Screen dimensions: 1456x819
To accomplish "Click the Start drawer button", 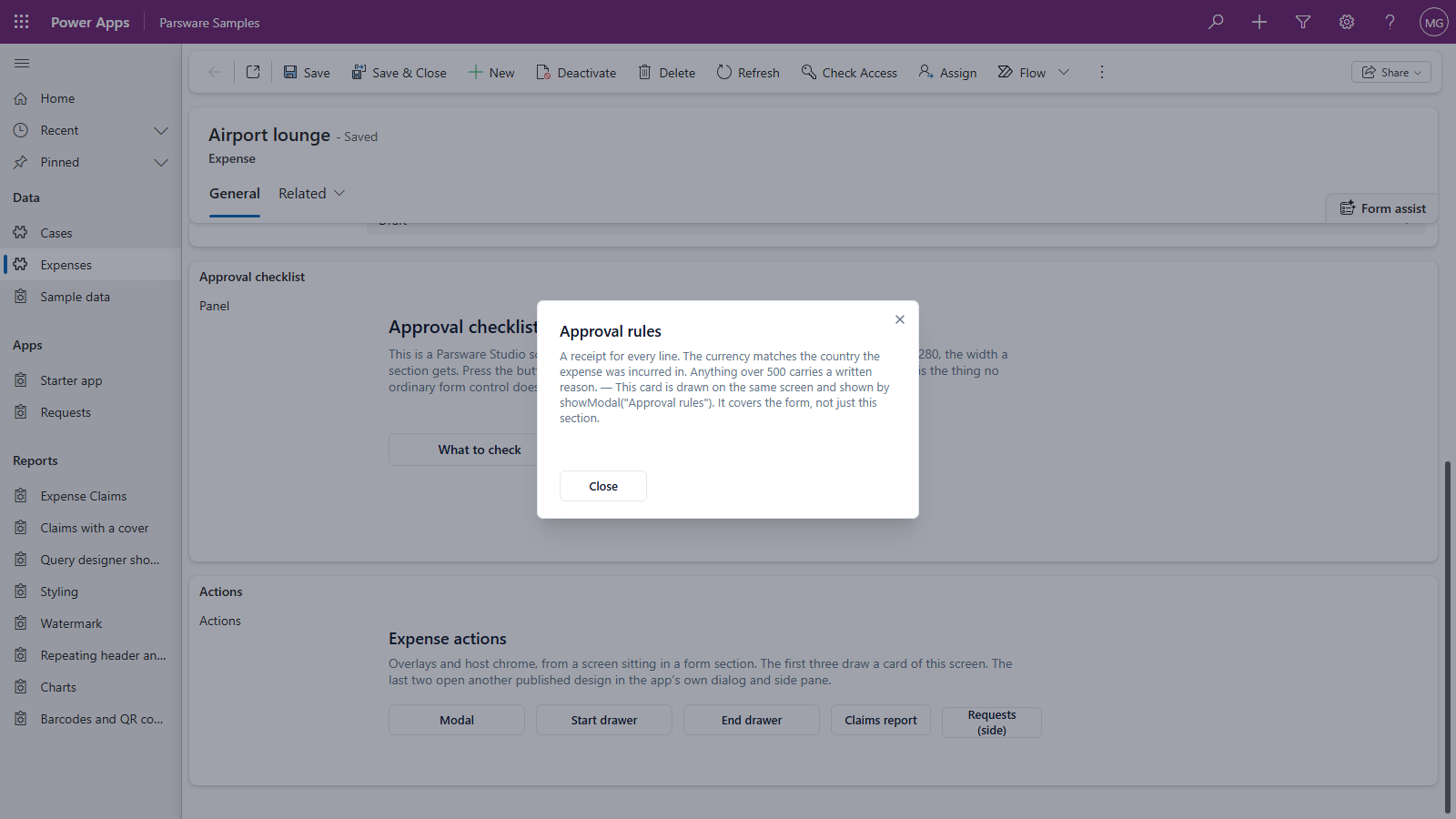I will [x=604, y=720].
